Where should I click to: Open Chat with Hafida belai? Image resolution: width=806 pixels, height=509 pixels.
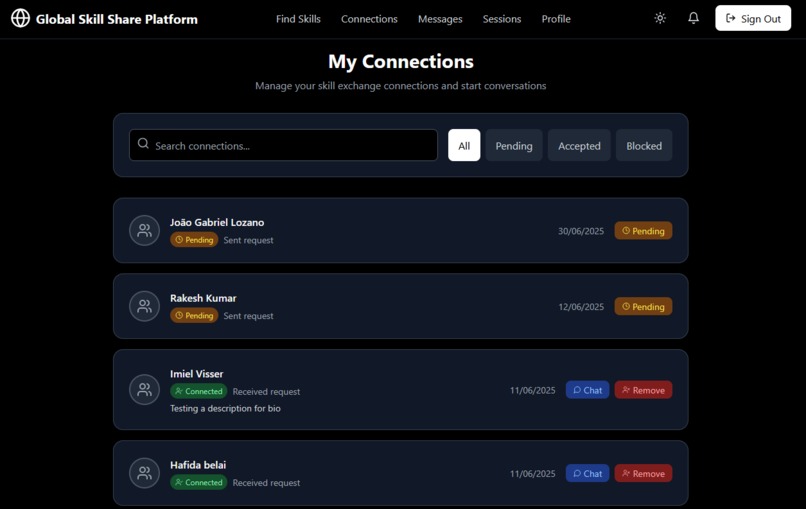pyautogui.click(x=588, y=473)
